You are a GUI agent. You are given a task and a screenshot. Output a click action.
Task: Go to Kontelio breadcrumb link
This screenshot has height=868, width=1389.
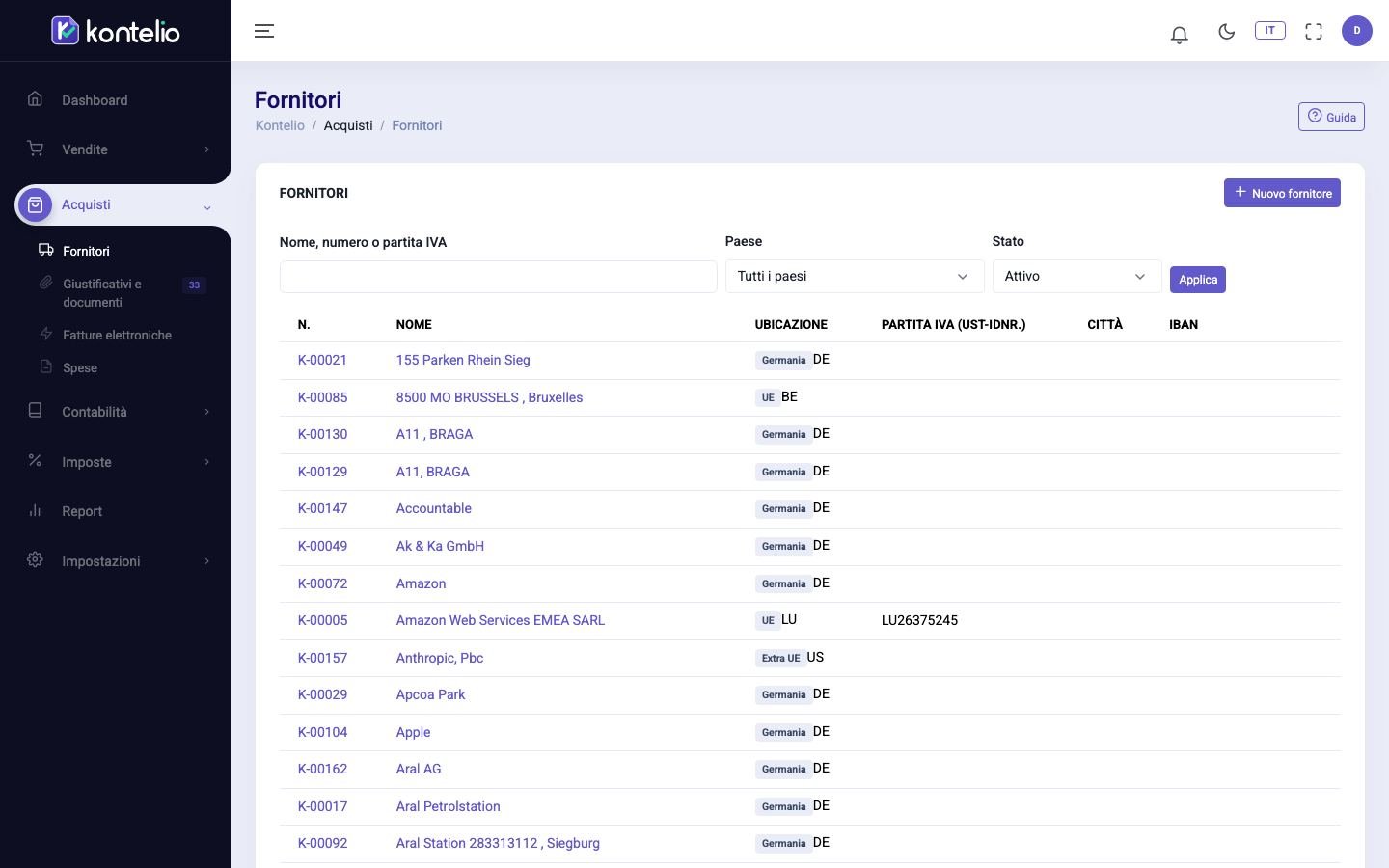click(280, 125)
